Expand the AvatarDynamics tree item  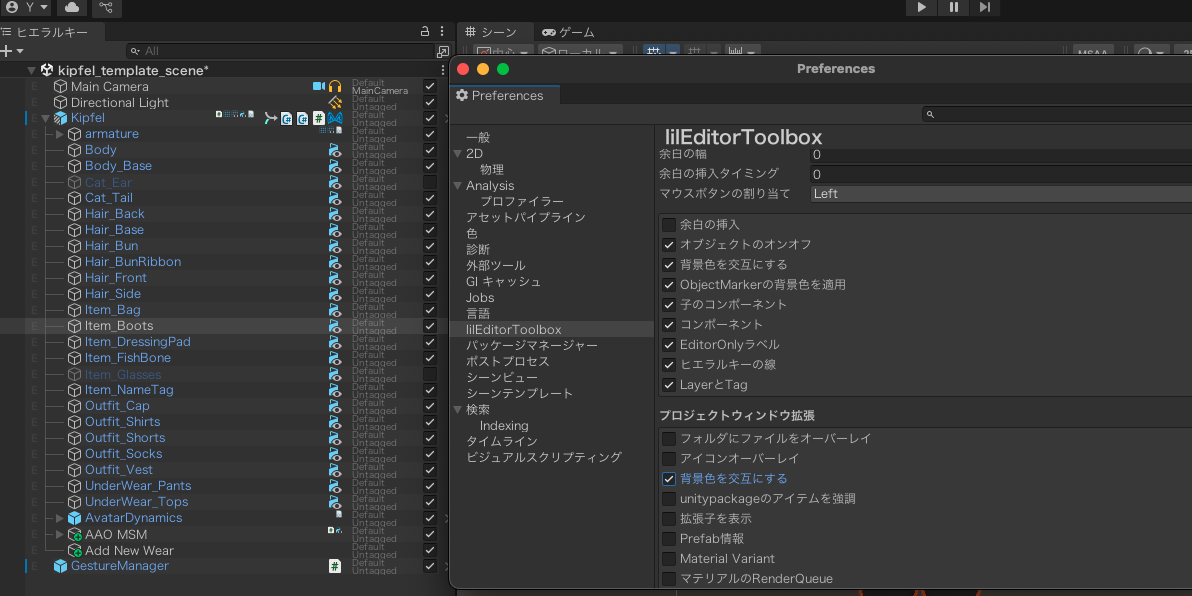coord(59,518)
